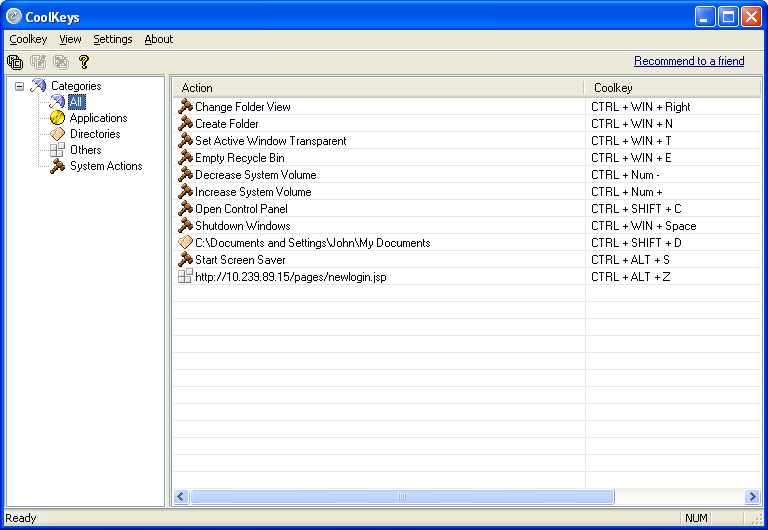Maximize the CoolKeys window

click(728, 17)
